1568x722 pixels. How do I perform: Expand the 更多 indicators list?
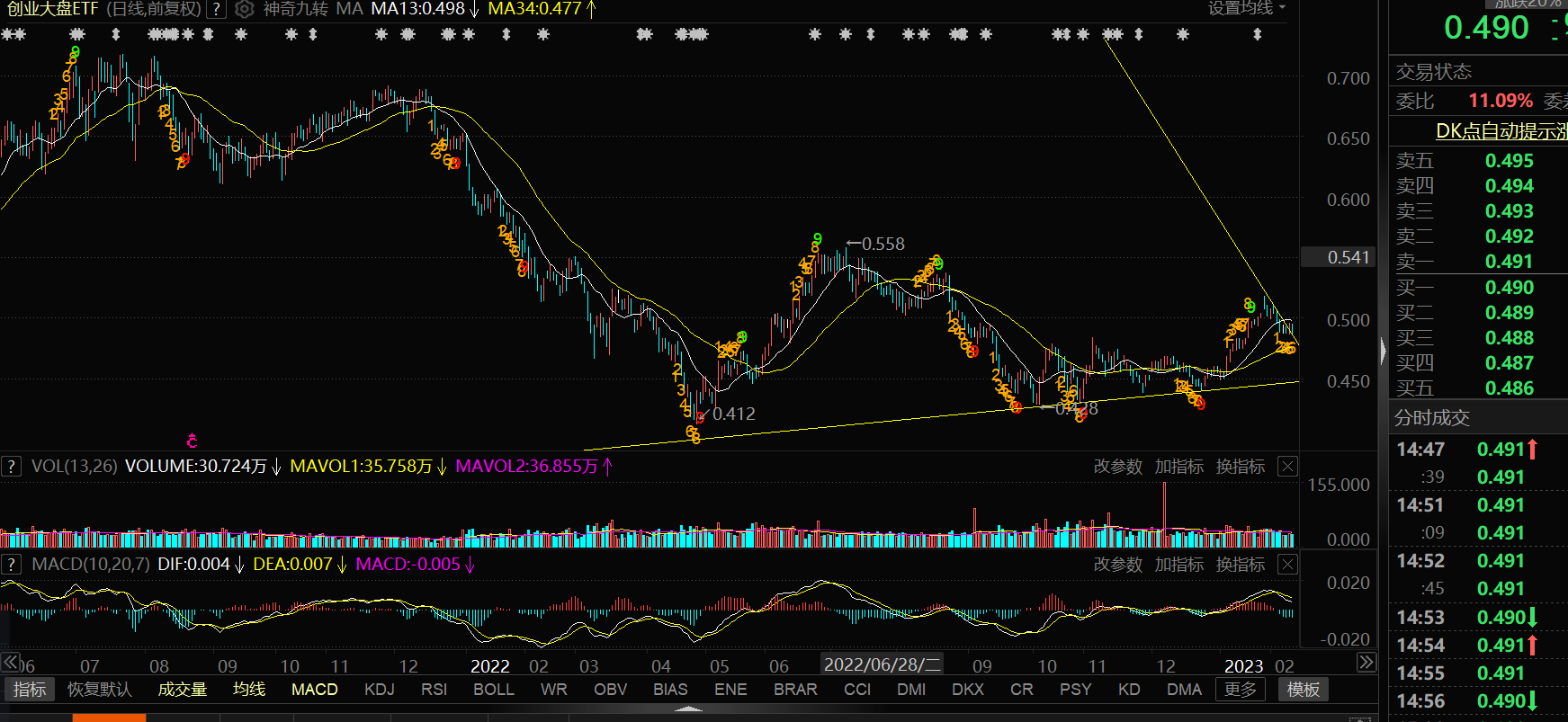(1241, 690)
